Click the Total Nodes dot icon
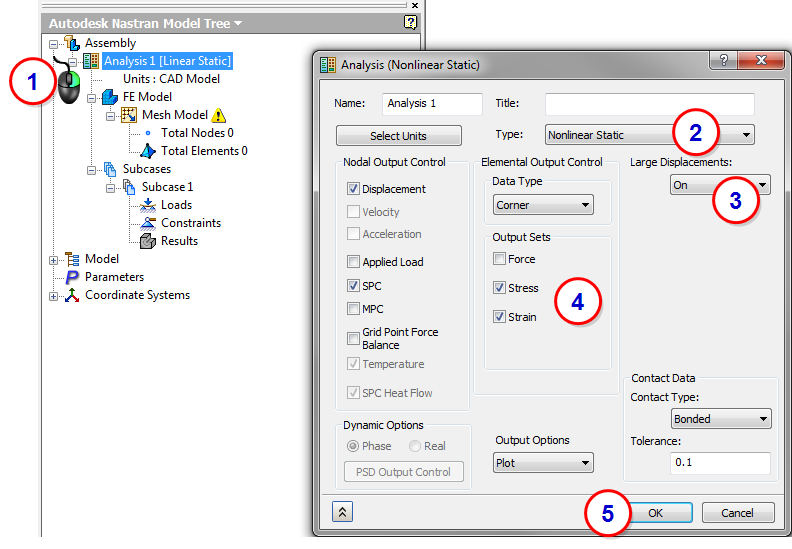The width and height of the screenshot is (792, 549). click(148, 133)
